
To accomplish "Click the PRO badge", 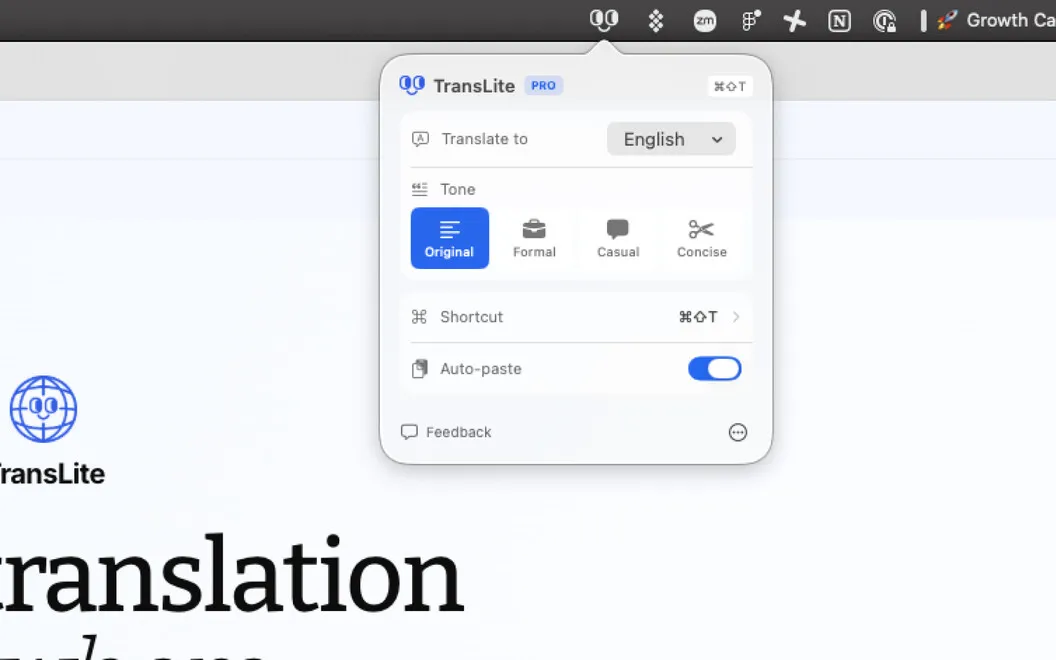I will 543,86.
